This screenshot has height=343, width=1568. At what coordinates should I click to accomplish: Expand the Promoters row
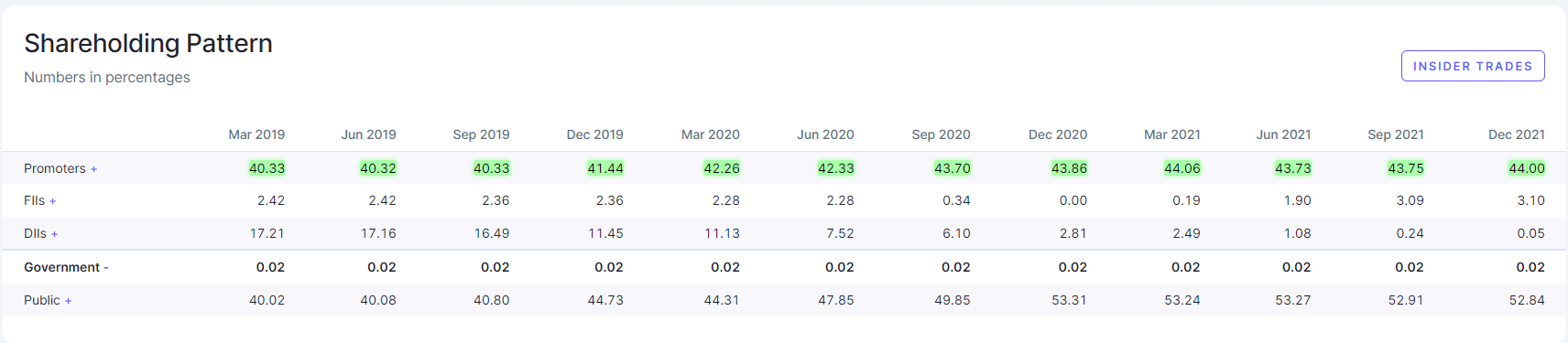click(60, 168)
